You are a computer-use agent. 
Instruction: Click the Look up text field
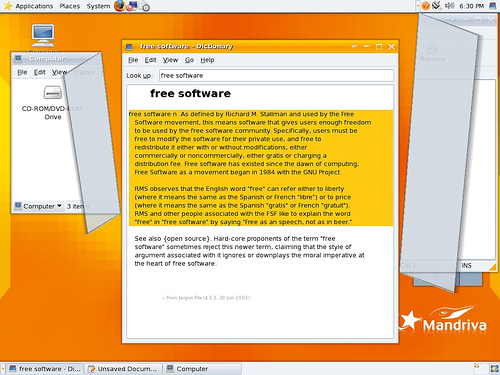pyautogui.click(x=276, y=75)
